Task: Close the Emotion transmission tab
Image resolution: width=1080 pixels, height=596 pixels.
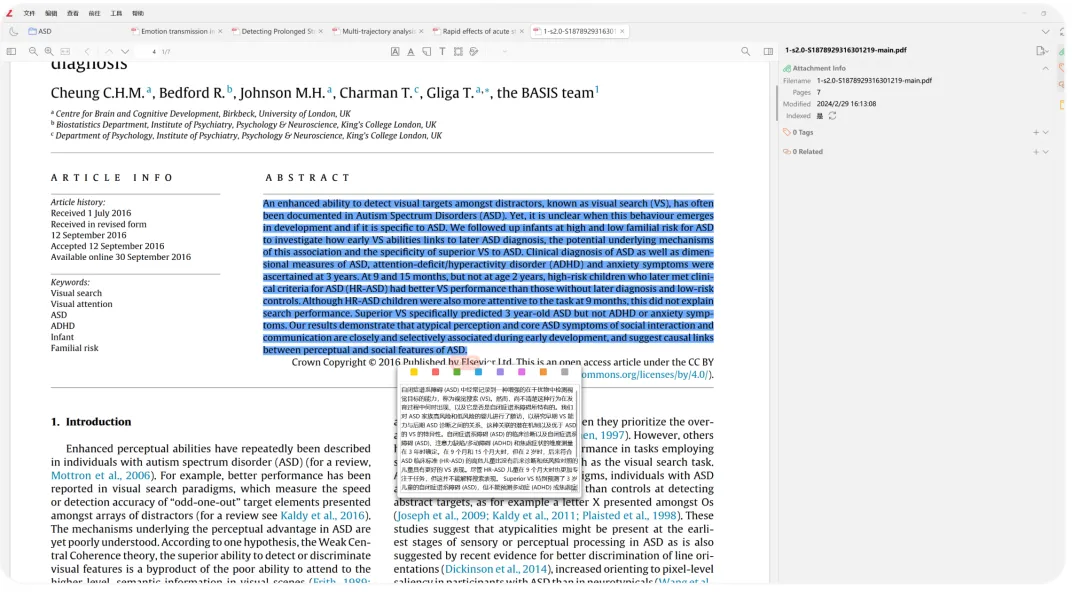Action: 220,31
